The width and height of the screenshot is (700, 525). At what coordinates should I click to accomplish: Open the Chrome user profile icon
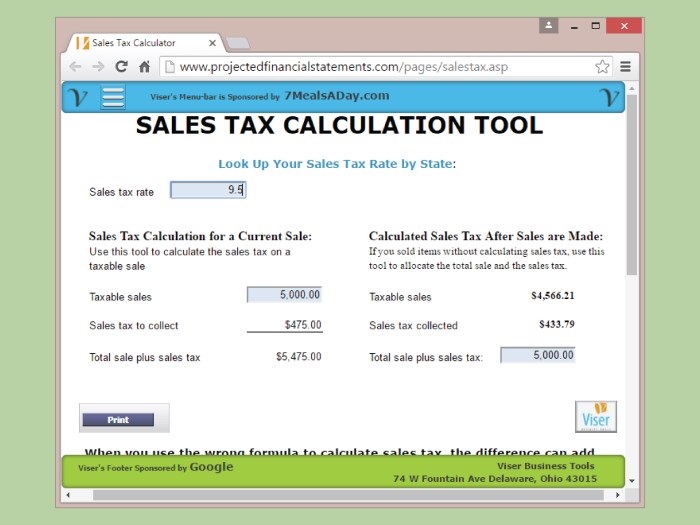point(549,26)
